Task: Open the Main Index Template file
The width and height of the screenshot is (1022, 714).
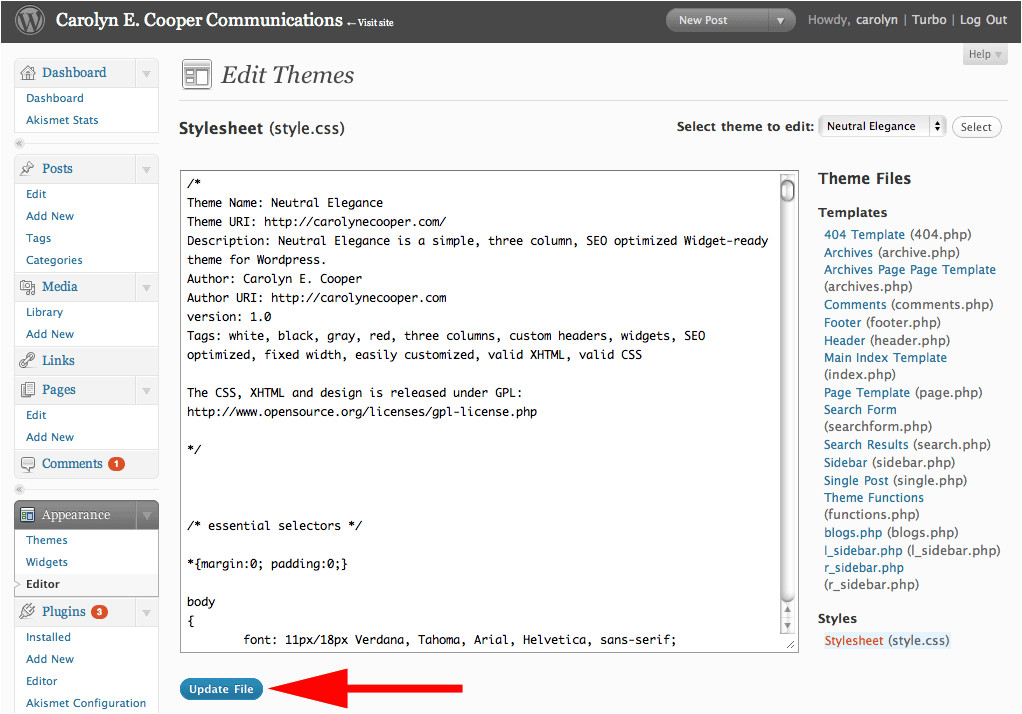Action: click(x=885, y=357)
